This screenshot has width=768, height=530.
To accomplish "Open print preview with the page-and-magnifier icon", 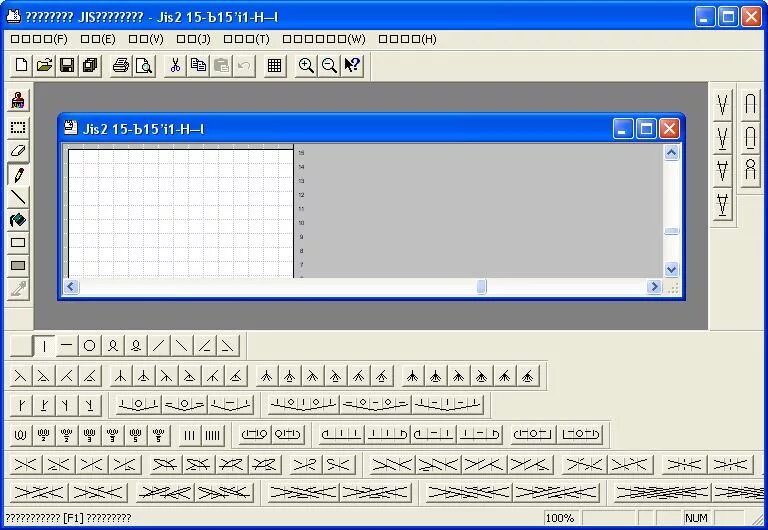I will [144, 65].
